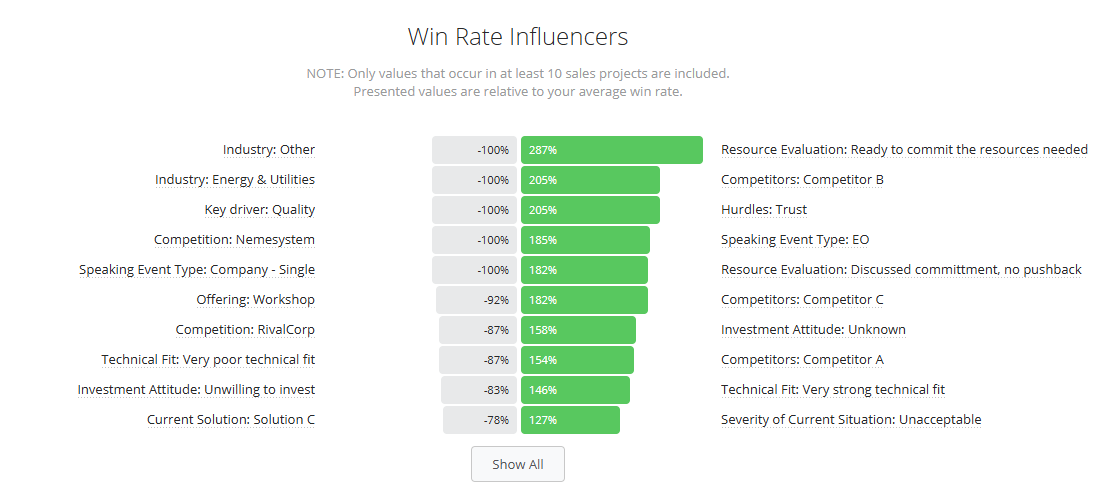Select Speaking Event Type: Company - Single

[197, 270]
